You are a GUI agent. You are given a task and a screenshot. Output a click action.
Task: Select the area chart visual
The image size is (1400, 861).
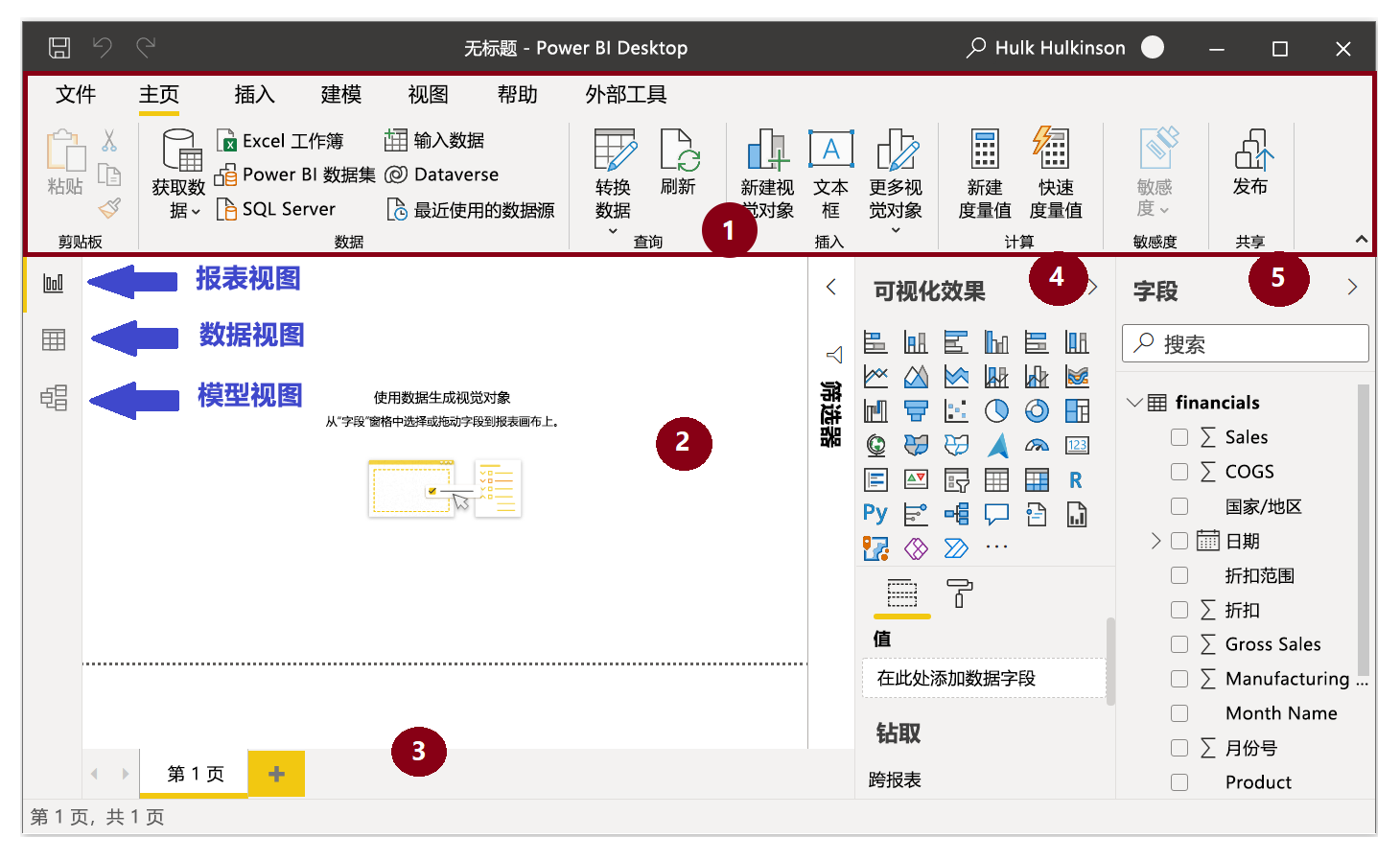pos(916,376)
